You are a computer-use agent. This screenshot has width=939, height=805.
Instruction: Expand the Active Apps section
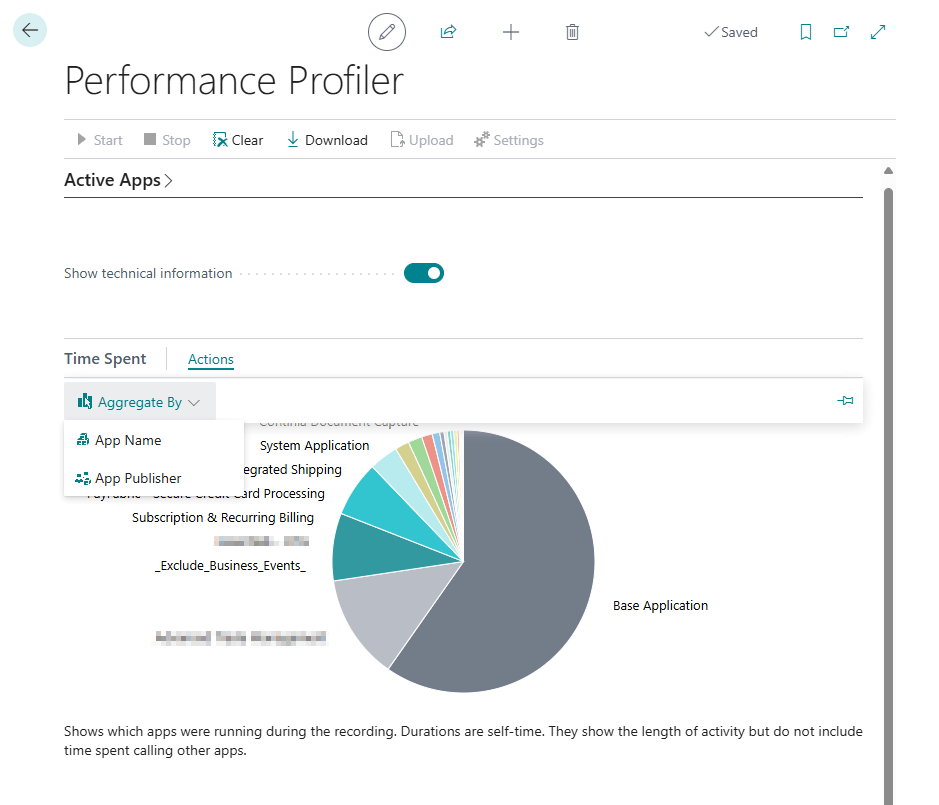tap(118, 180)
